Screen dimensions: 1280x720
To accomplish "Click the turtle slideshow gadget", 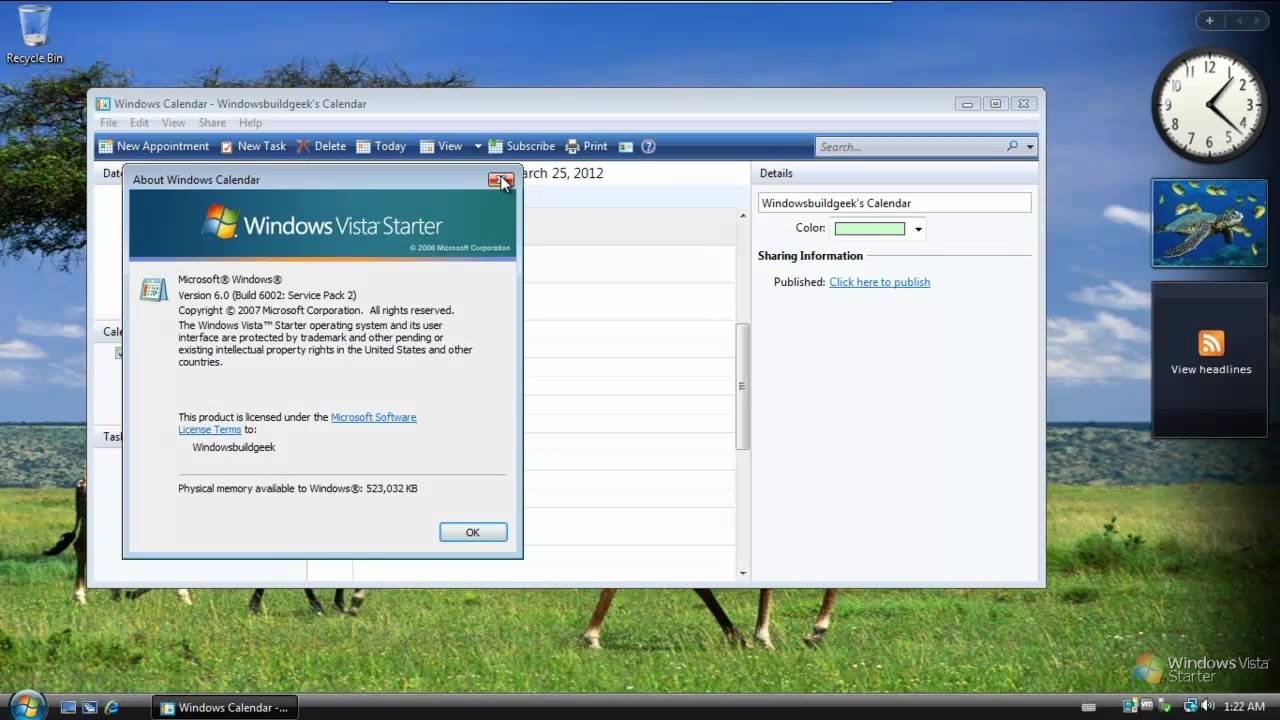I will (1209, 223).
